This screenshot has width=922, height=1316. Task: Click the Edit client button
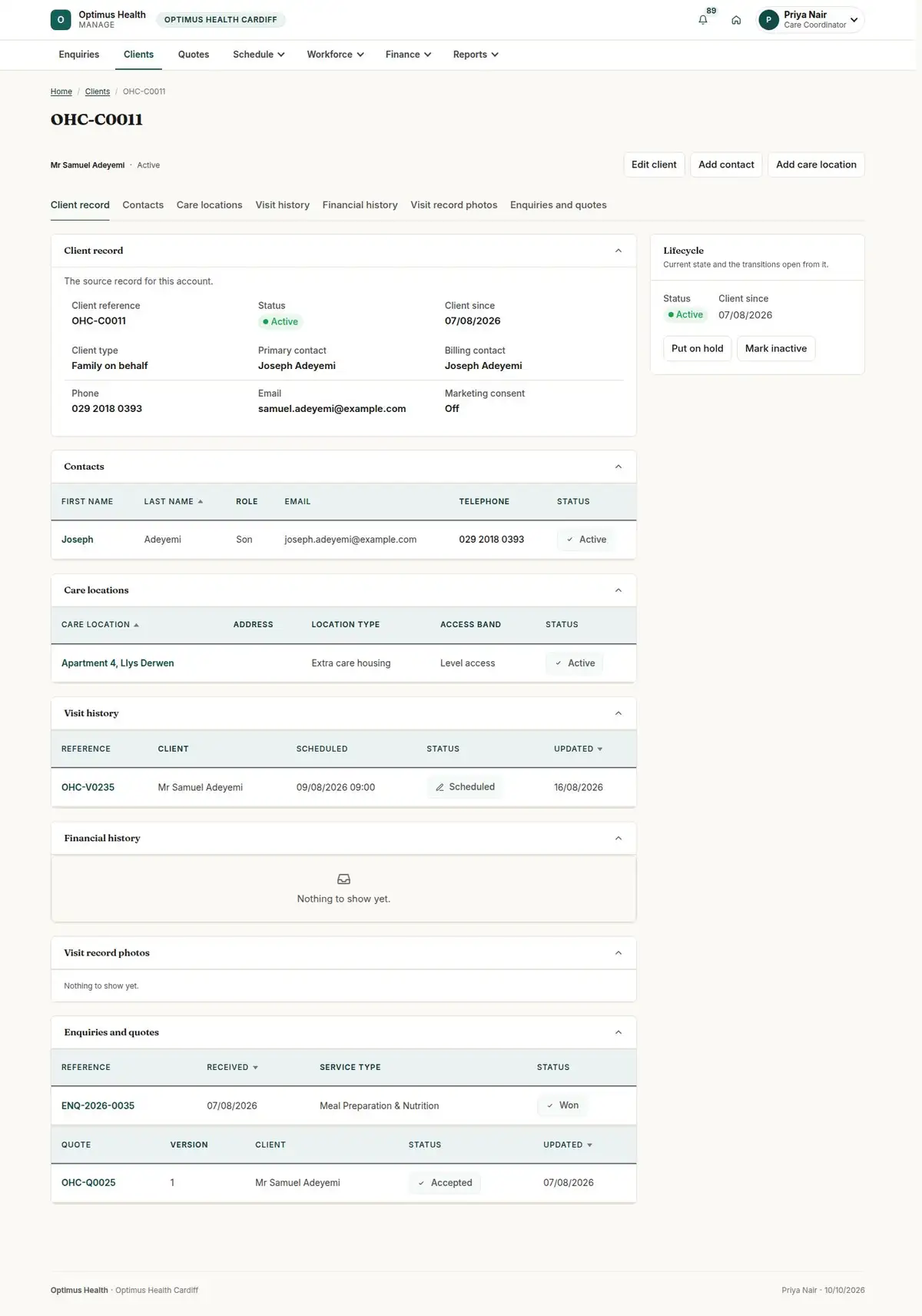tap(654, 164)
